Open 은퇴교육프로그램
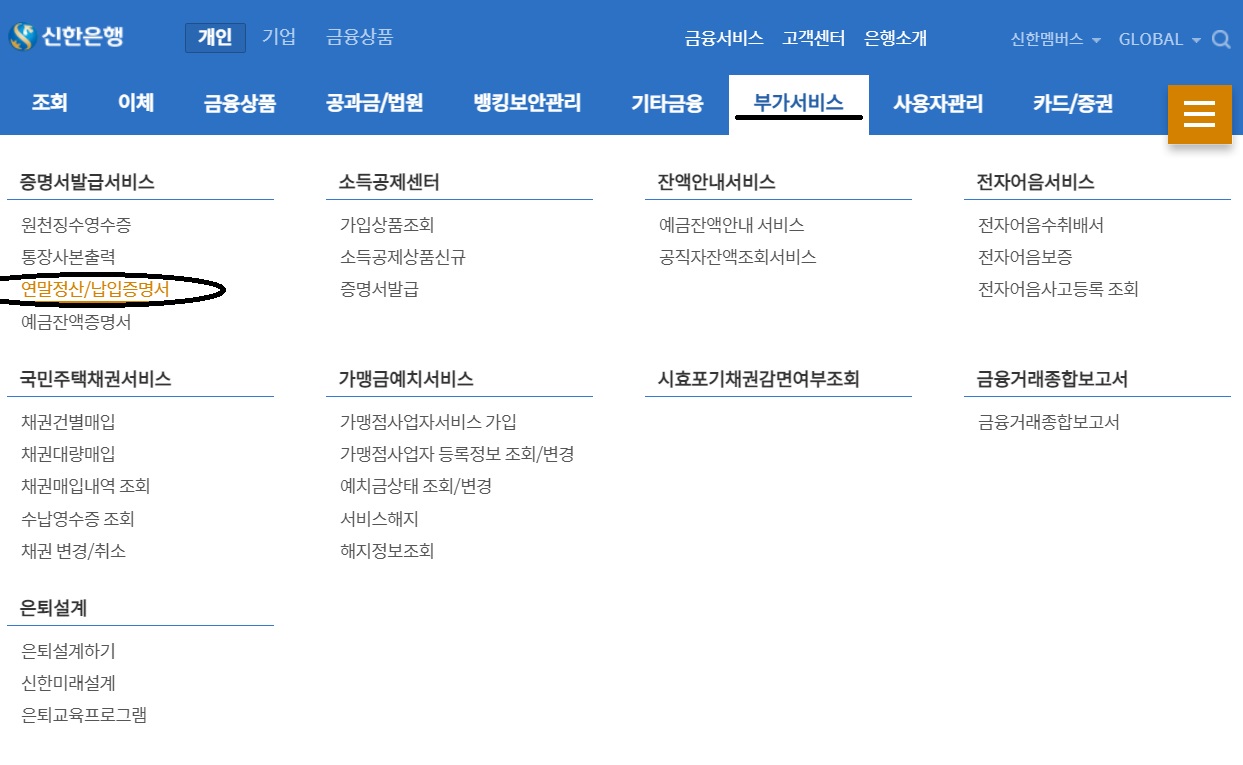This screenshot has width=1243, height=765. coord(84,715)
